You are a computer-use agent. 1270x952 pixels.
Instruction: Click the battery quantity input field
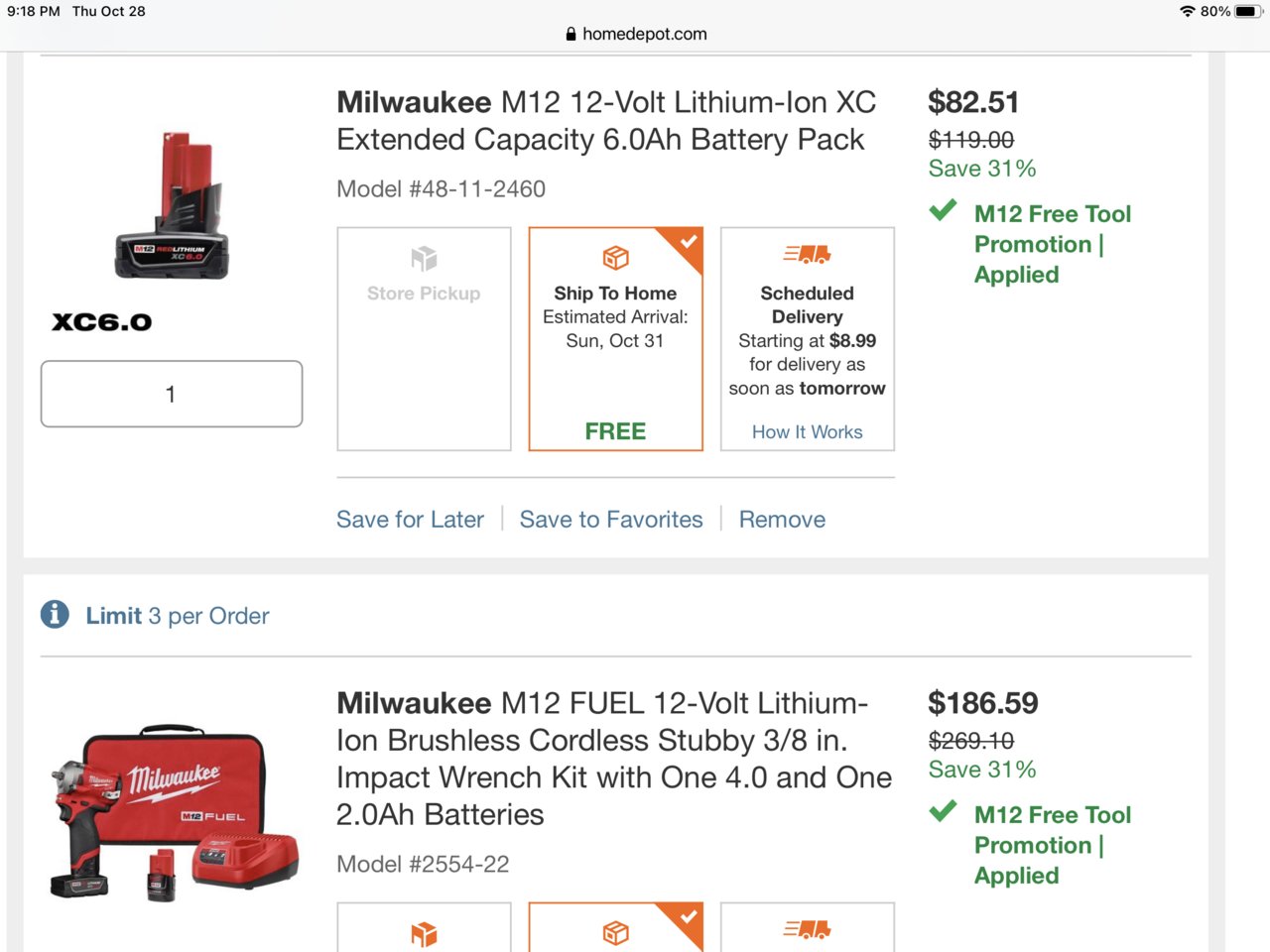172,394
